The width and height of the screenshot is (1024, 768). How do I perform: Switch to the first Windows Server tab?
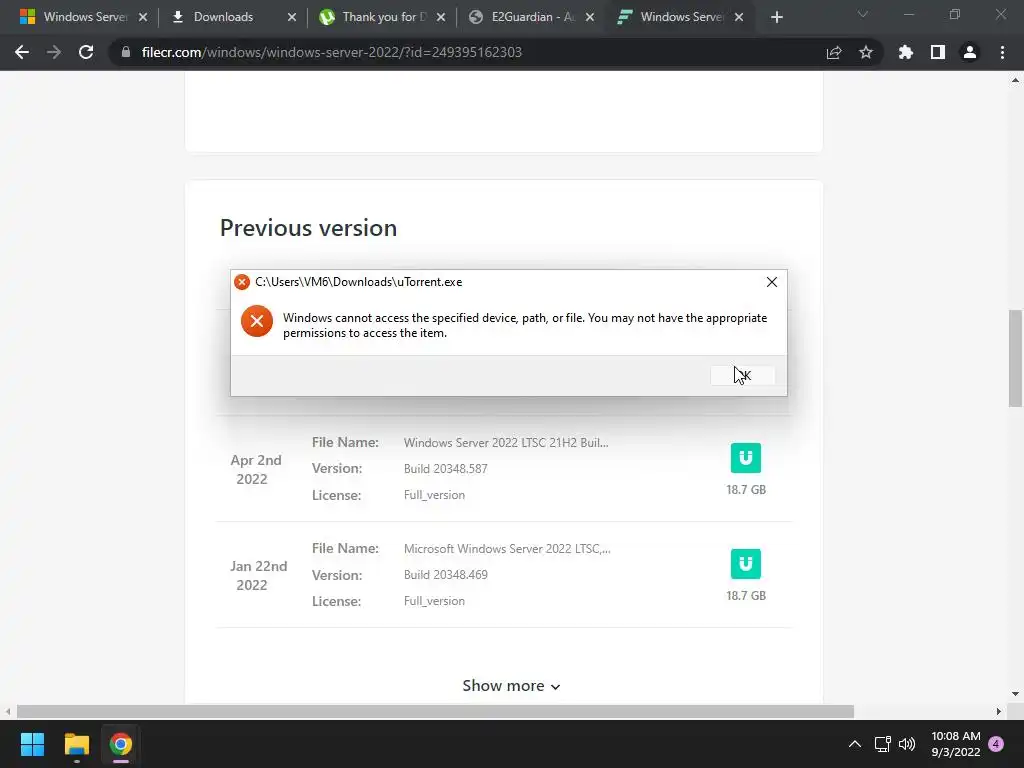(84, 17)
